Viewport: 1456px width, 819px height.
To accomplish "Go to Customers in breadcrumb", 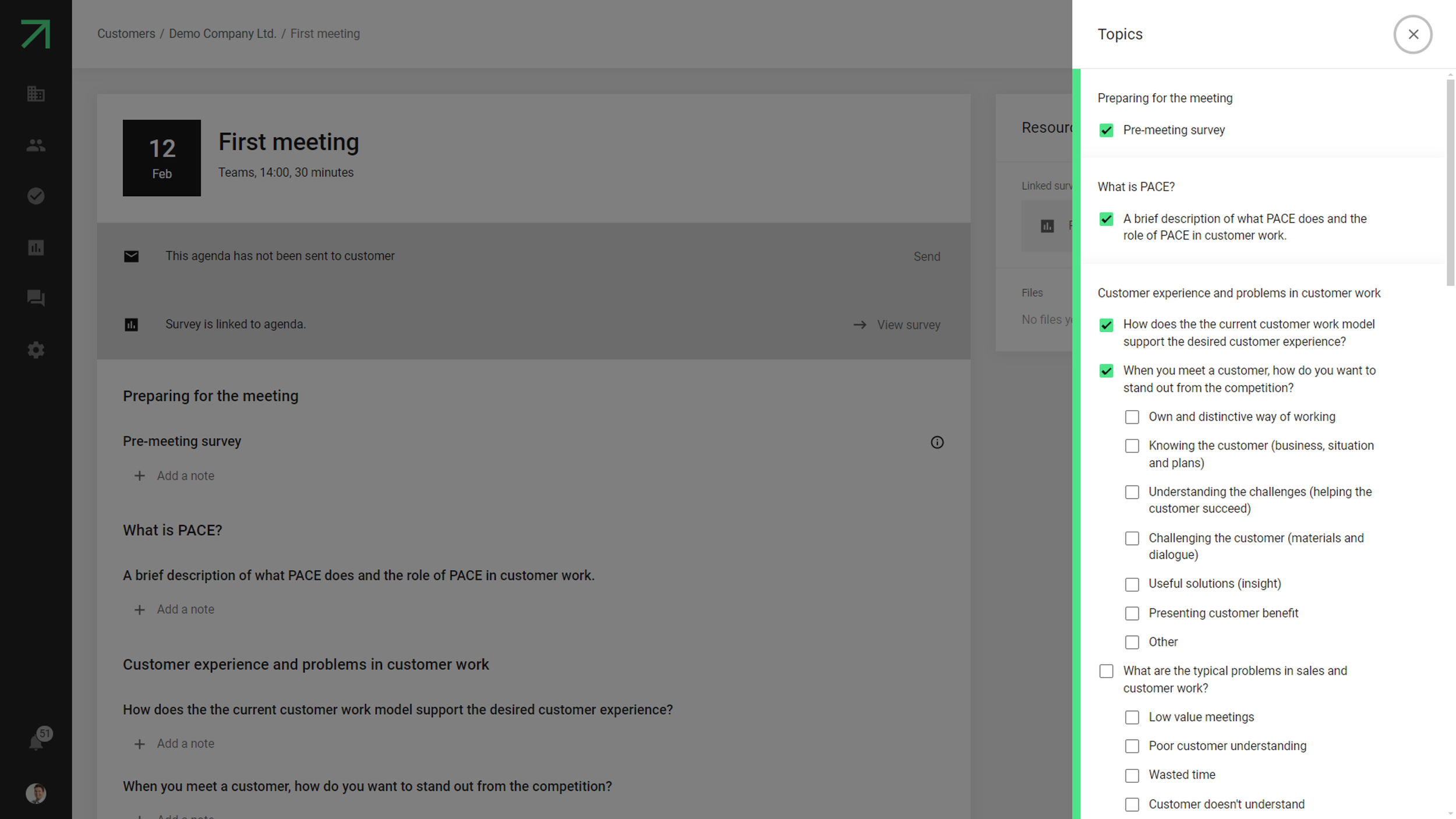I will click(x=126, y=34).
